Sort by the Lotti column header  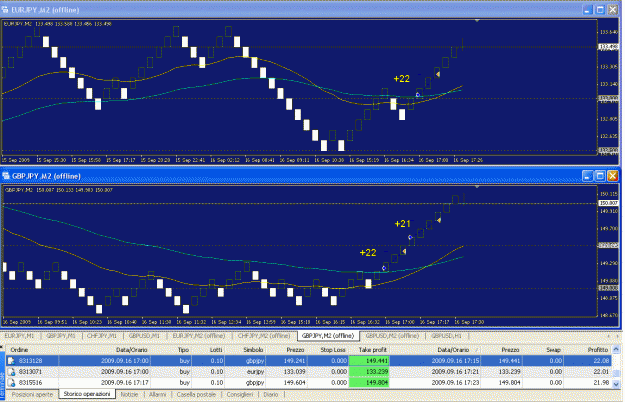click(216, 350)
